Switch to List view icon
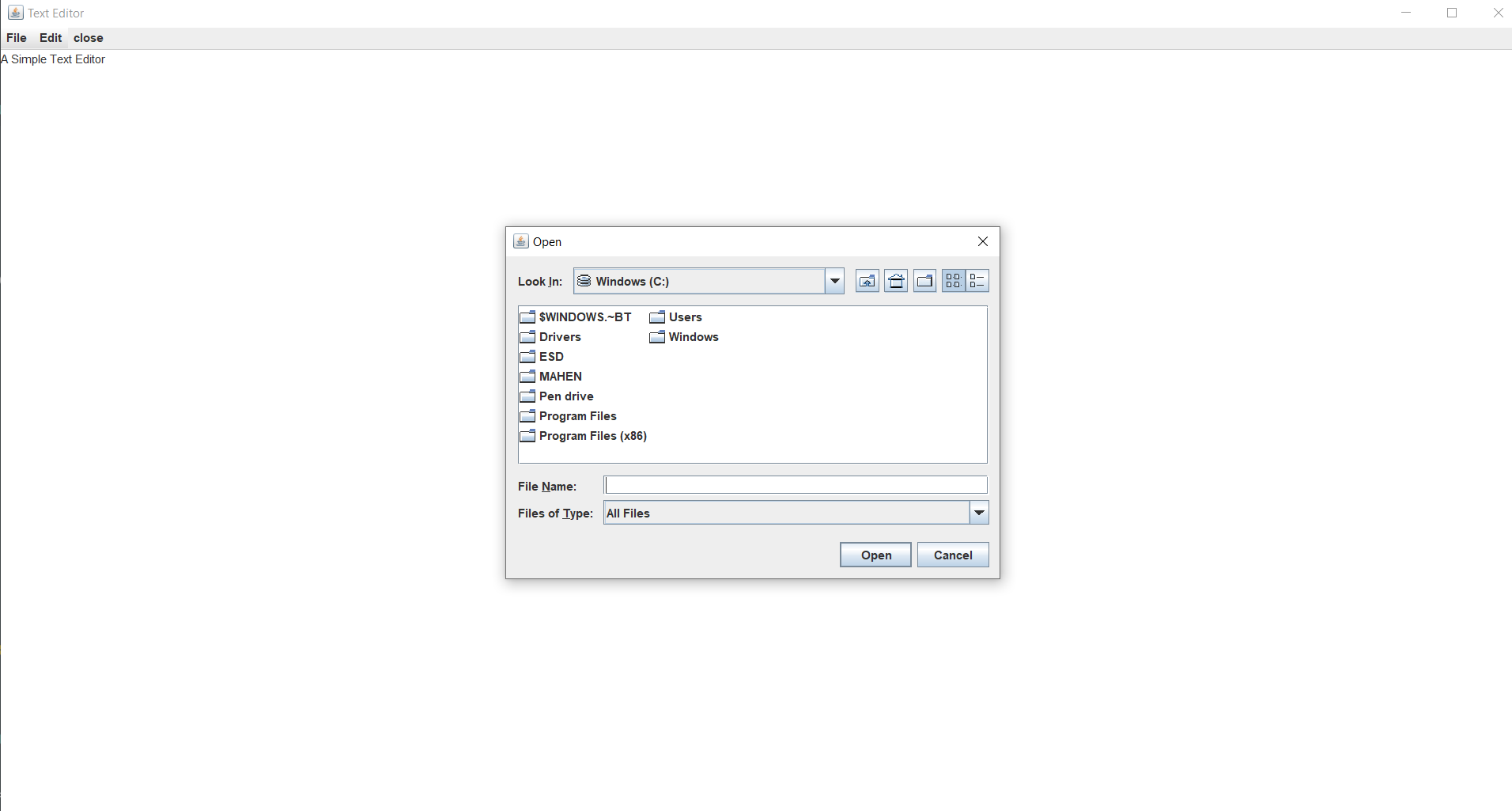 pyautogui.click(x=954, y=280)
